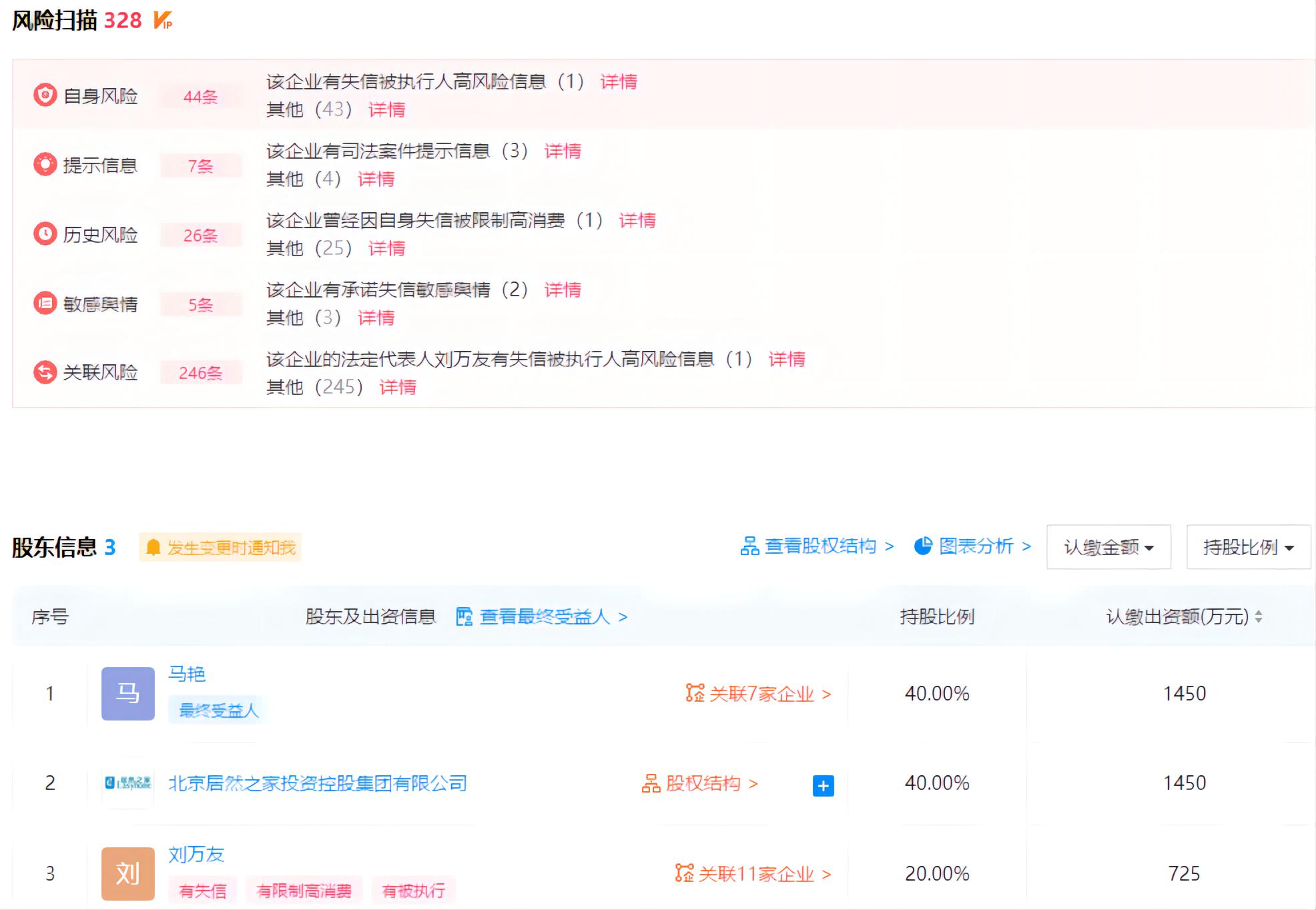
Task: Click the 马 avatar for shareholder 马艳
Action: [127, 693]
